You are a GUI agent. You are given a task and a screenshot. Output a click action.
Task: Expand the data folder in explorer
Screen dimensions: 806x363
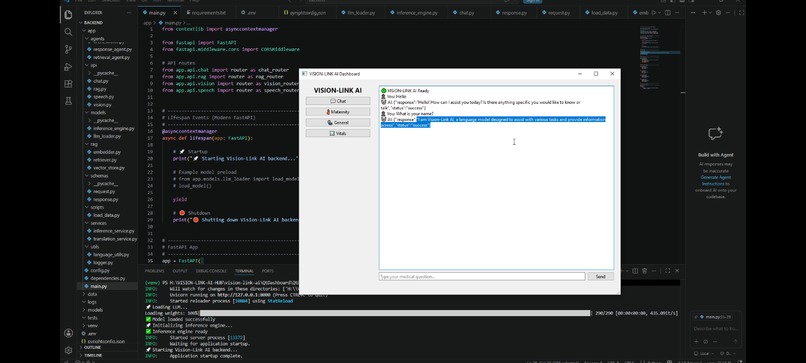coord(109,294)
